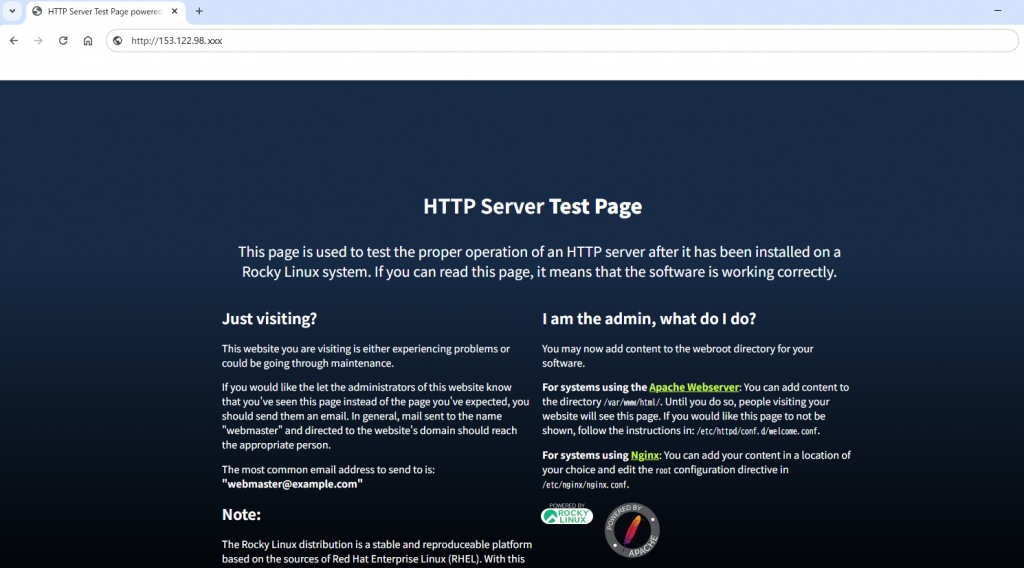Viewport: 1024px width, 568px height.
Task: Click the "Just visiting?" heading
Action: [x=269, y=319]
